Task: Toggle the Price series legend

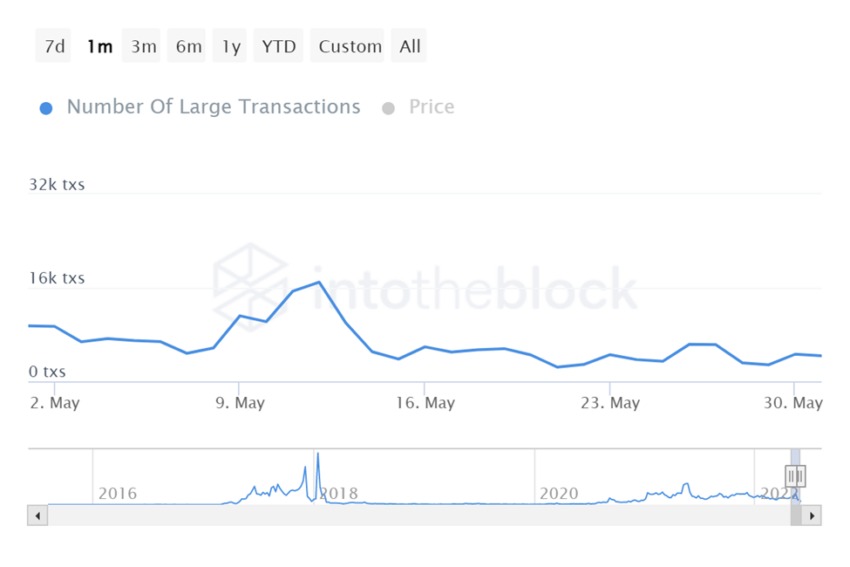Action: (x=431, y=107)
